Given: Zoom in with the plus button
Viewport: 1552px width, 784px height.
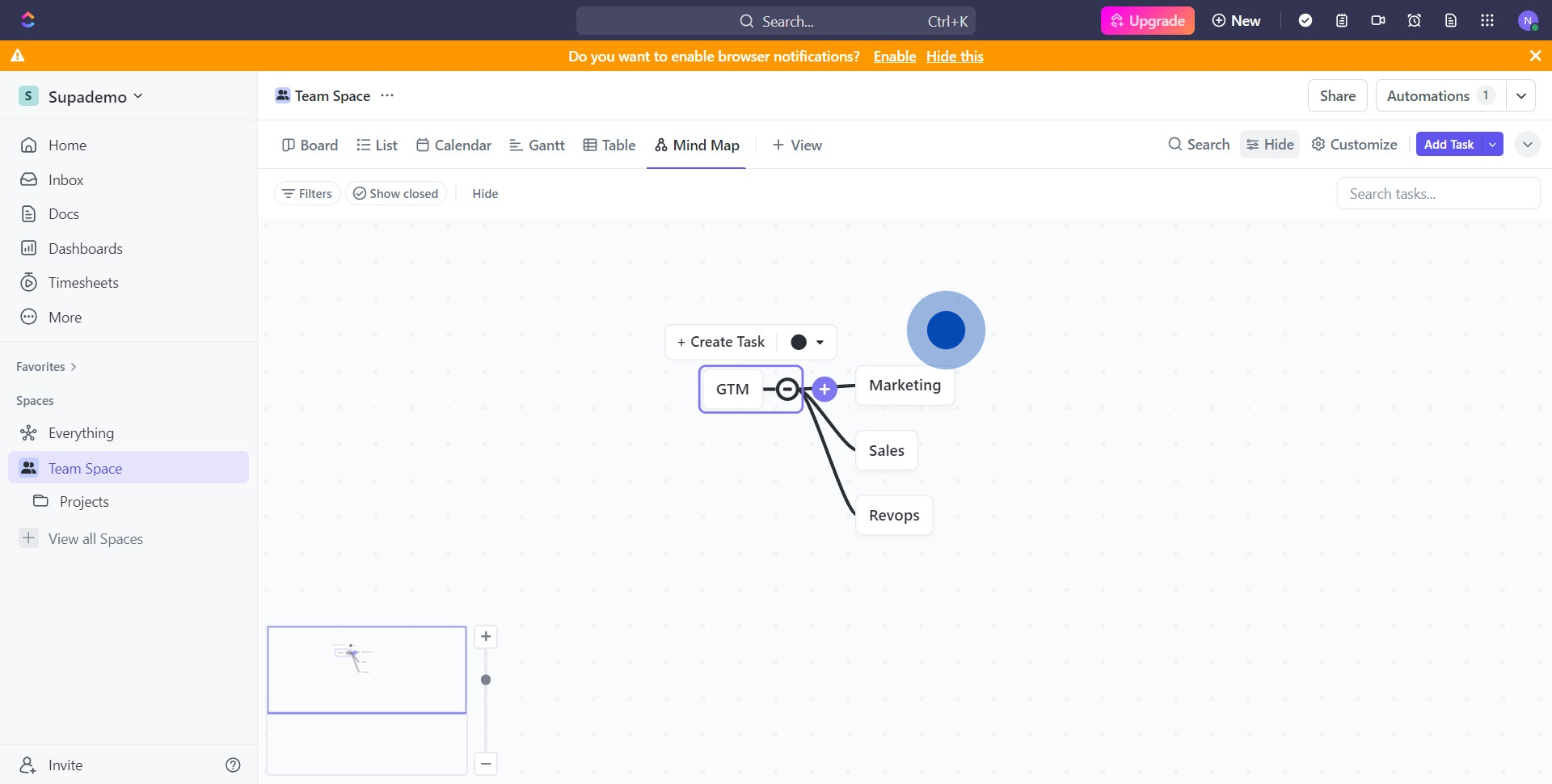Looking at the screenshot, I should [486, 637].
